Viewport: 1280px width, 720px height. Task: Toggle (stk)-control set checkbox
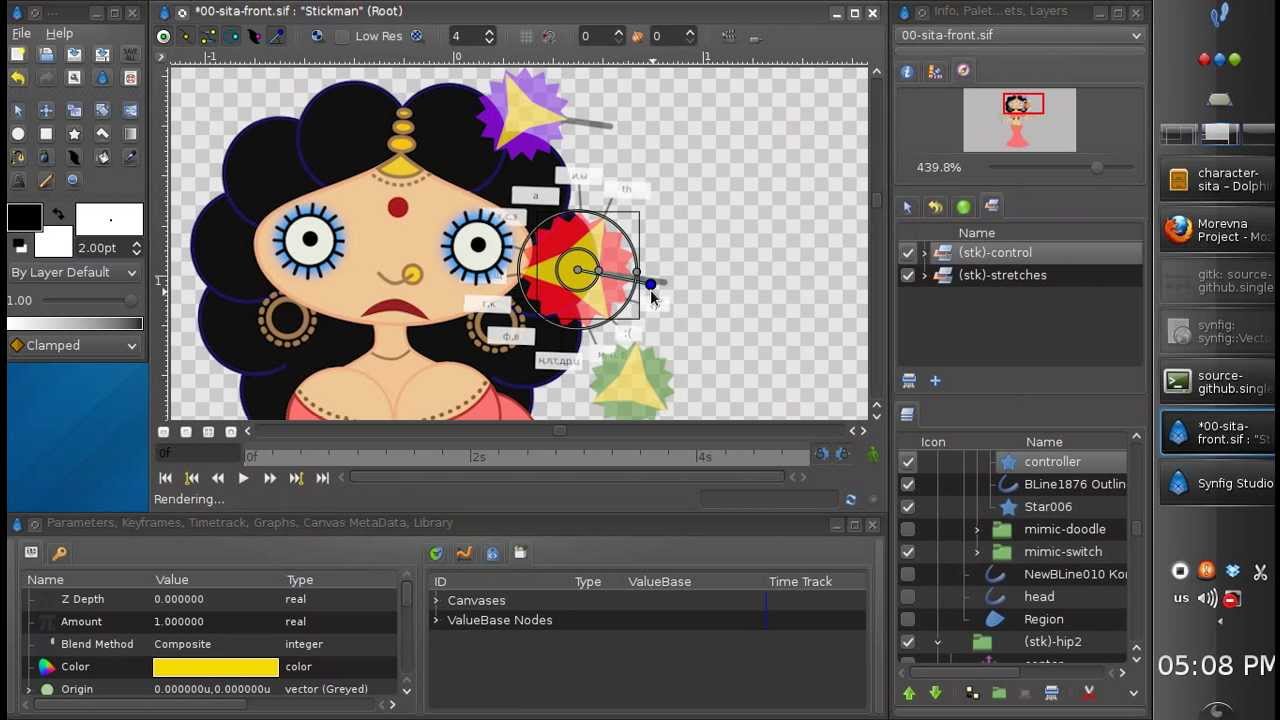click(x=908, y=253)
